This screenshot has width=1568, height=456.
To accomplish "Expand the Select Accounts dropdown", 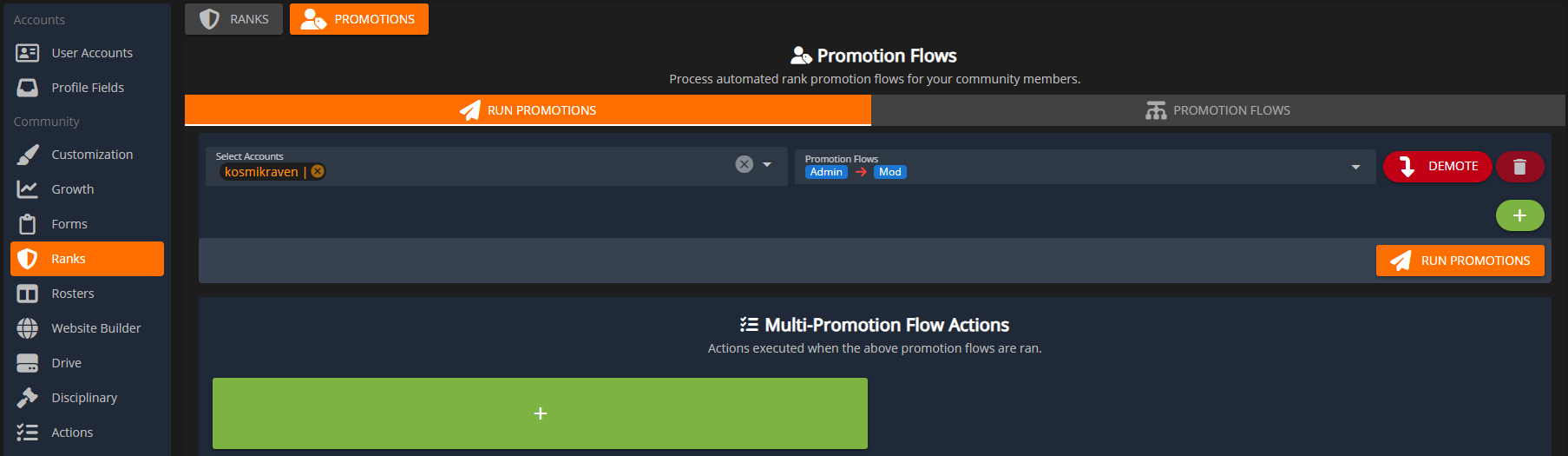I will tap(767, 164).
